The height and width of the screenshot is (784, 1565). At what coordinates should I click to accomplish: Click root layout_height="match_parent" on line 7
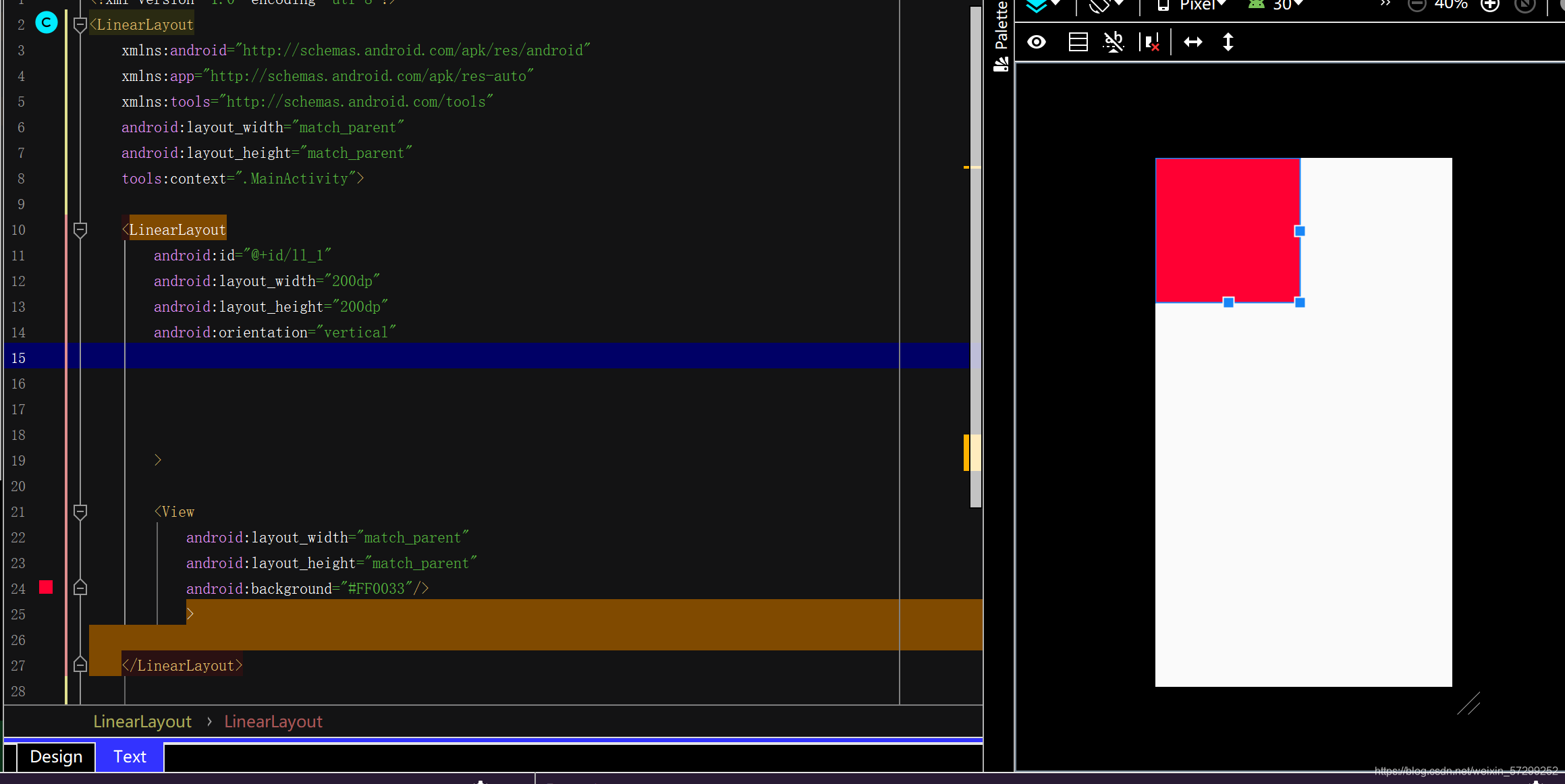tap(267, 153)
